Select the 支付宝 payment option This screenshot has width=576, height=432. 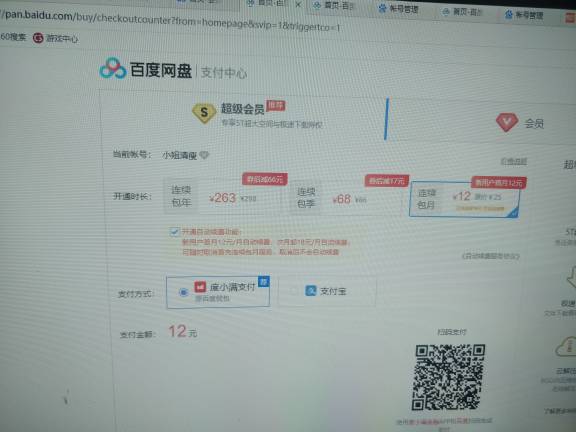pyautogui.click(x=327, y=291)
